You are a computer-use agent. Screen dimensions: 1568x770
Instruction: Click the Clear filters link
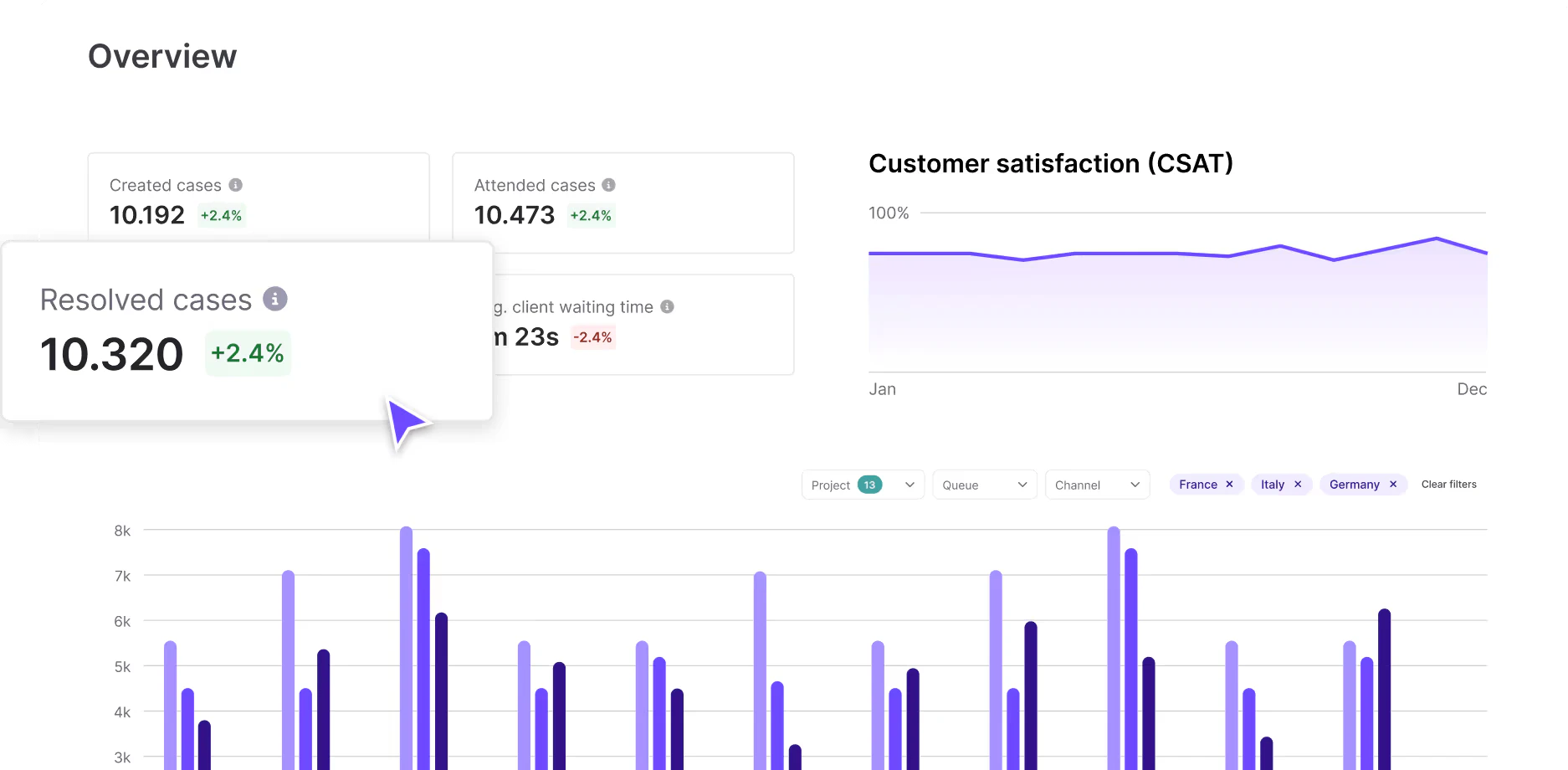[x=1448, y=484]
